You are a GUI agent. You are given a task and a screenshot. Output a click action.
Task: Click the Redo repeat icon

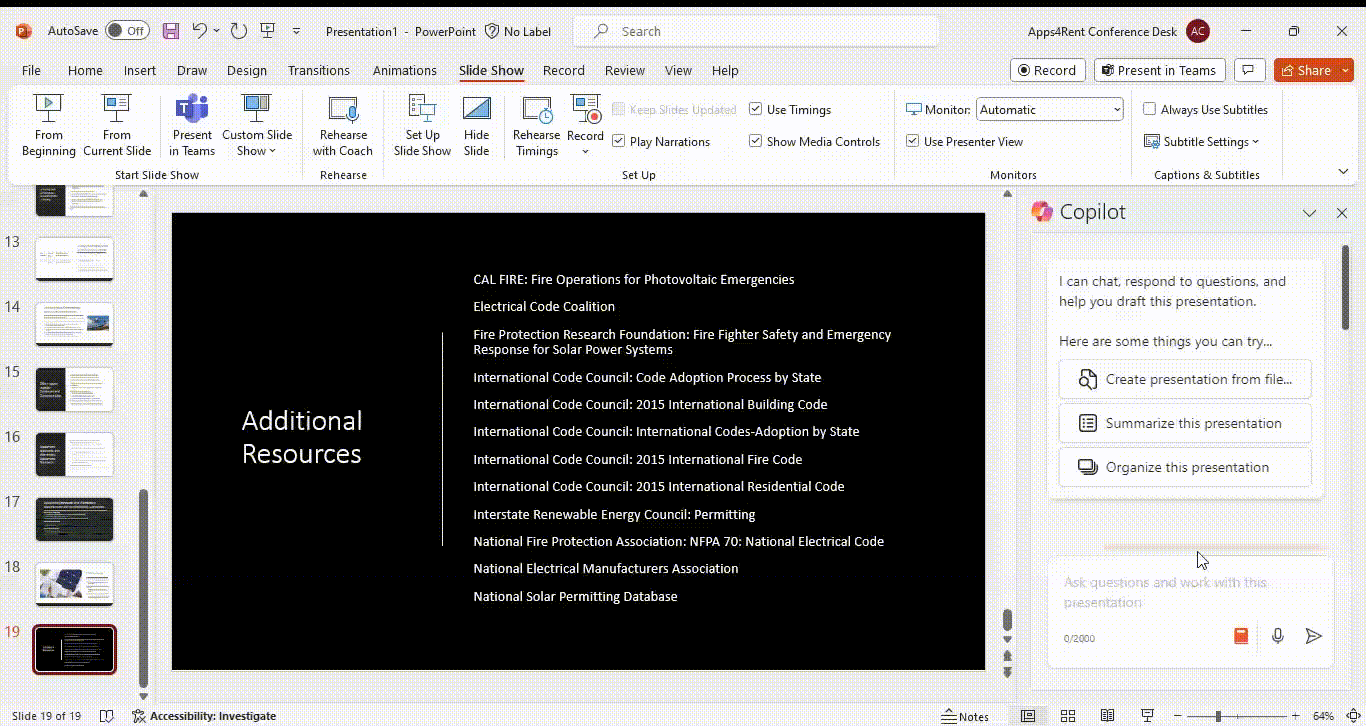pyautogui.click(x=238, y=31)
